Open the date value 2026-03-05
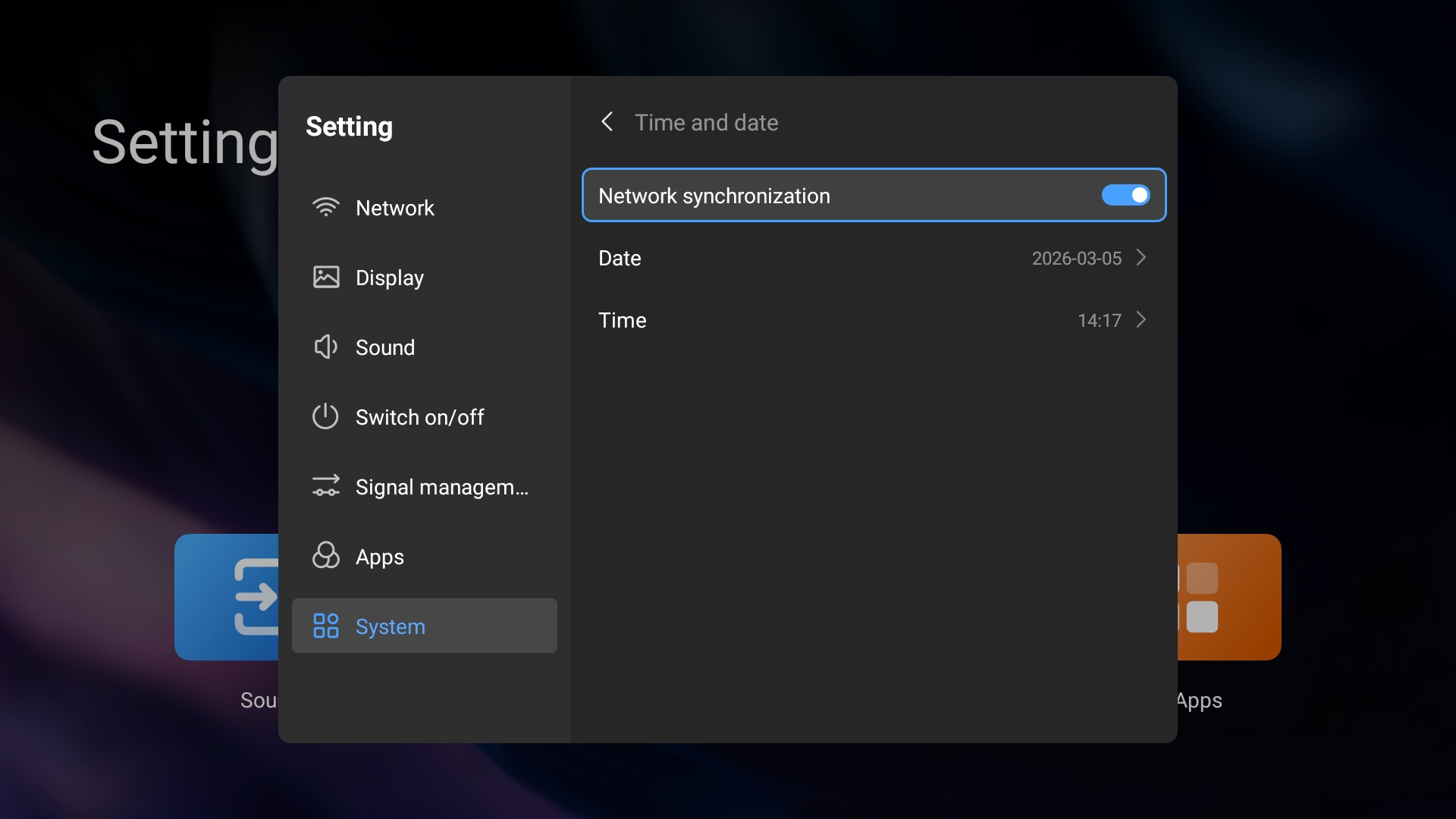 tap(1076, 259)
